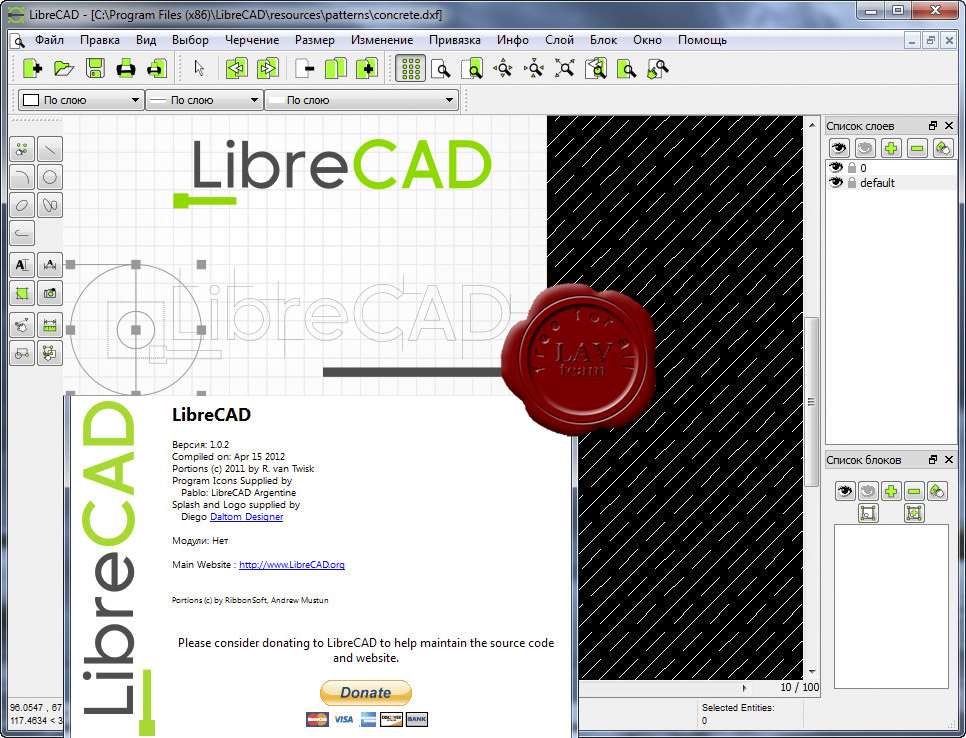Viewport: 966px width, 738px height.
Task: Click the New document toolbar icon
Action: coord(33,68)
